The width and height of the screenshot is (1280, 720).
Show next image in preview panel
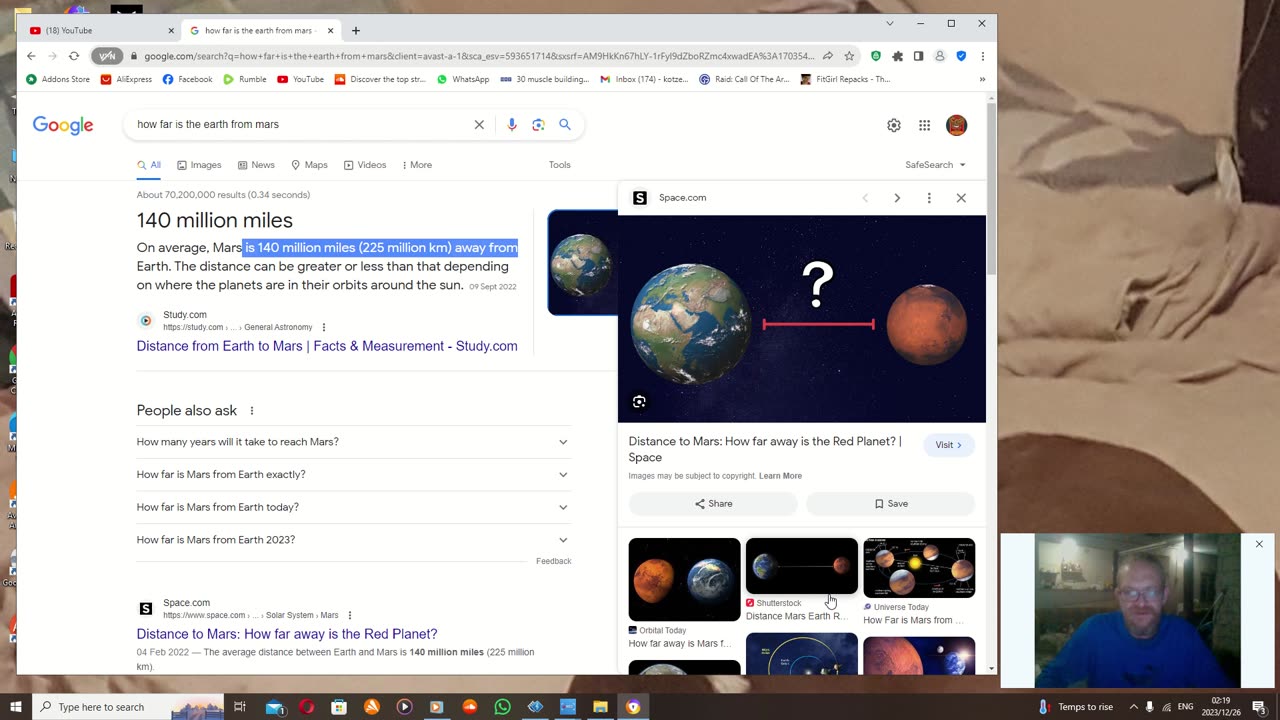click(x=897, y=198)
